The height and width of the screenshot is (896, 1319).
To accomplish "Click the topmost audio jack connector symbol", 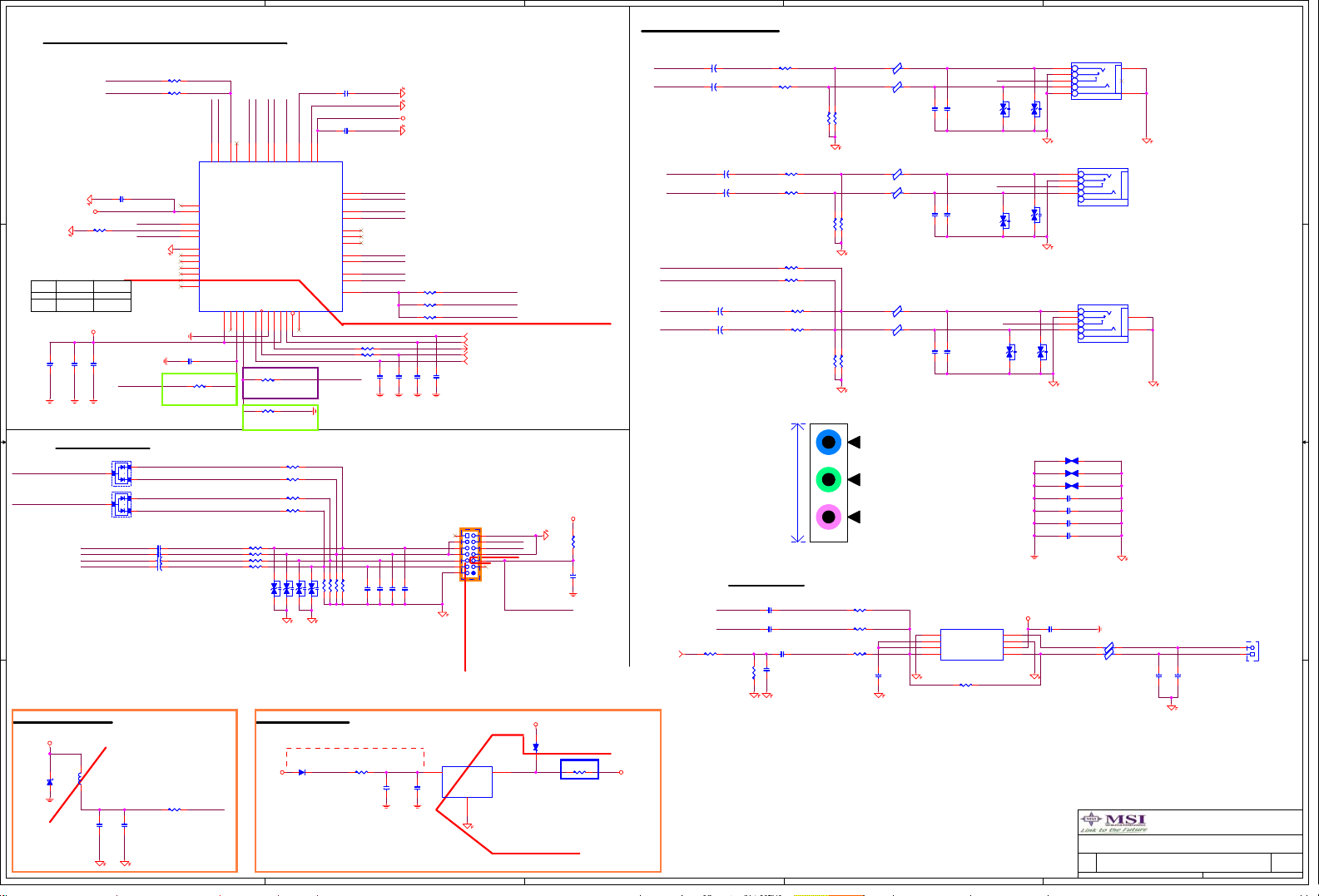I will (1095, 81).
